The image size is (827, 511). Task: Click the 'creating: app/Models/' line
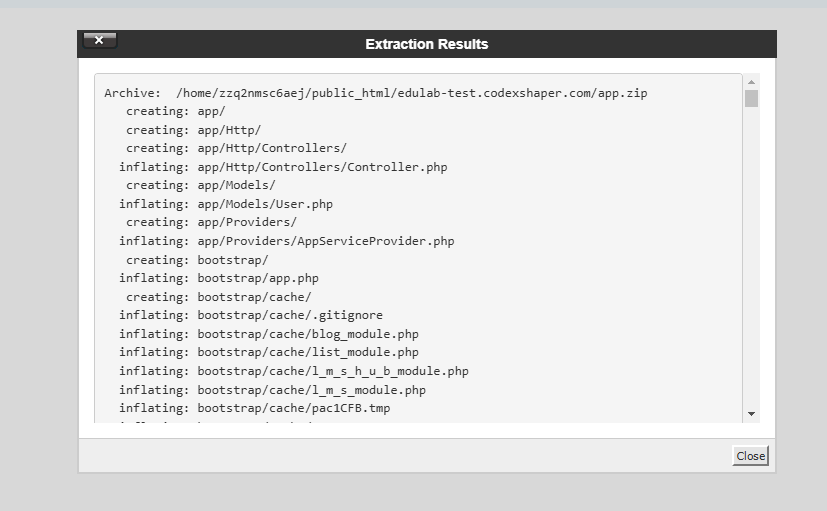[200, 185]
